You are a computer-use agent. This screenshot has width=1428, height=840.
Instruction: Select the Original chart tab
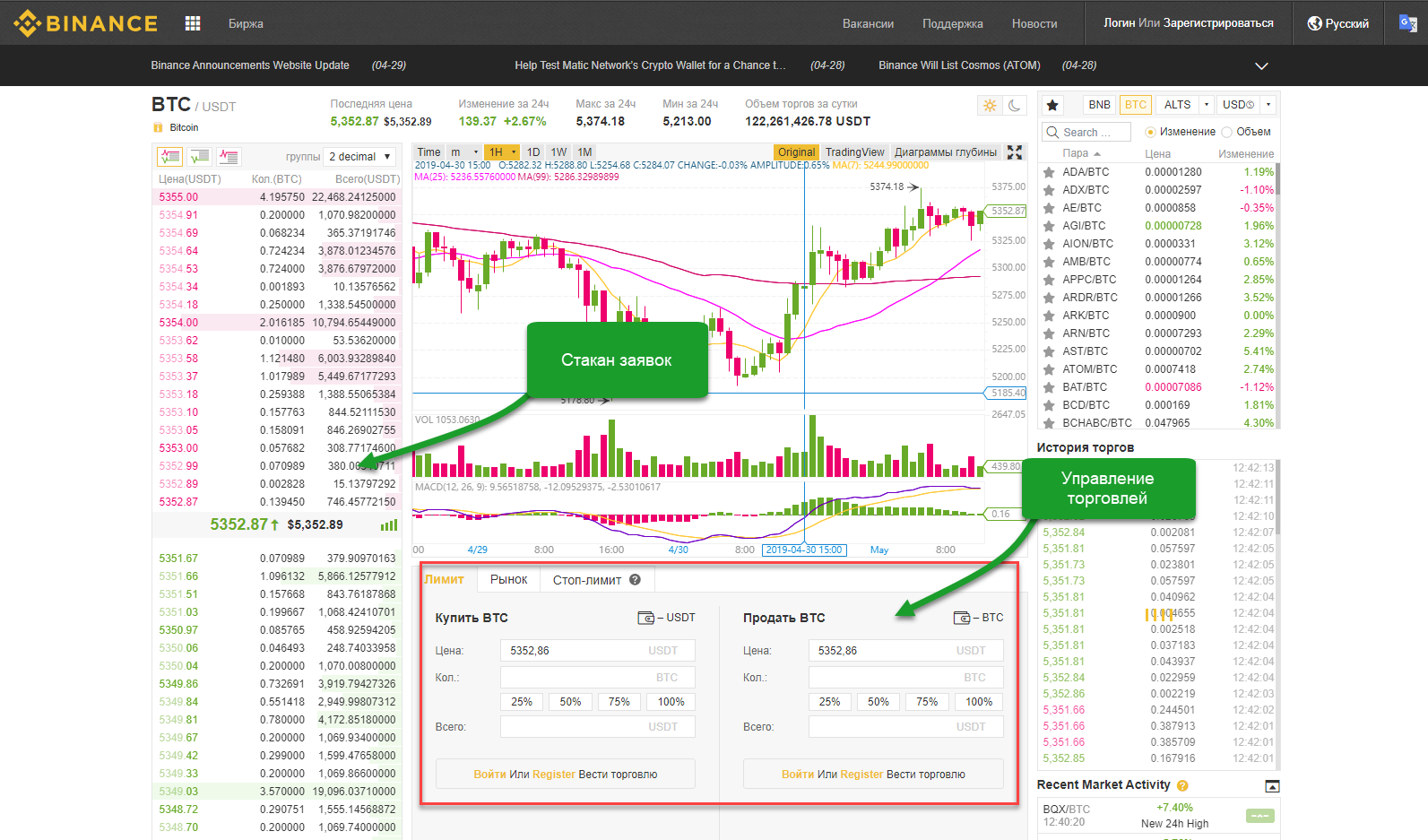(x=796, y=152)
